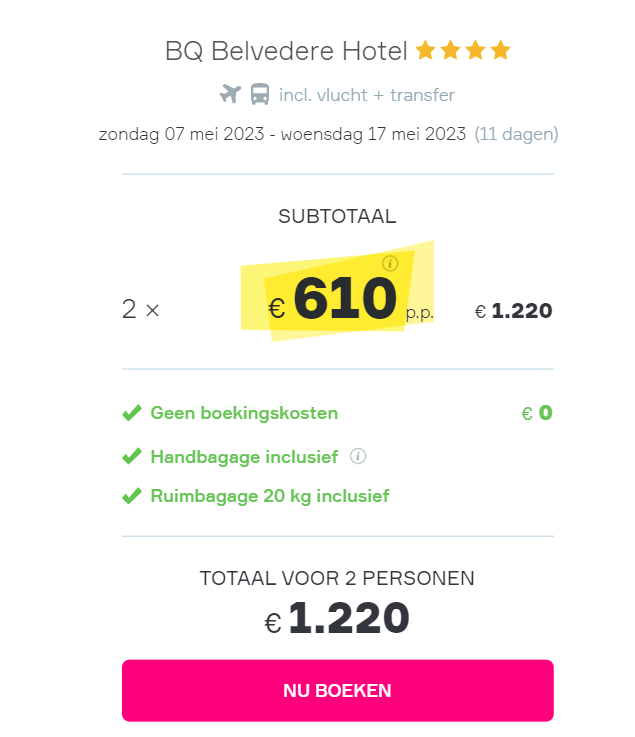
Task: Click the Ruimbagage 20 kg inclusief text
Action: (270, 496)
